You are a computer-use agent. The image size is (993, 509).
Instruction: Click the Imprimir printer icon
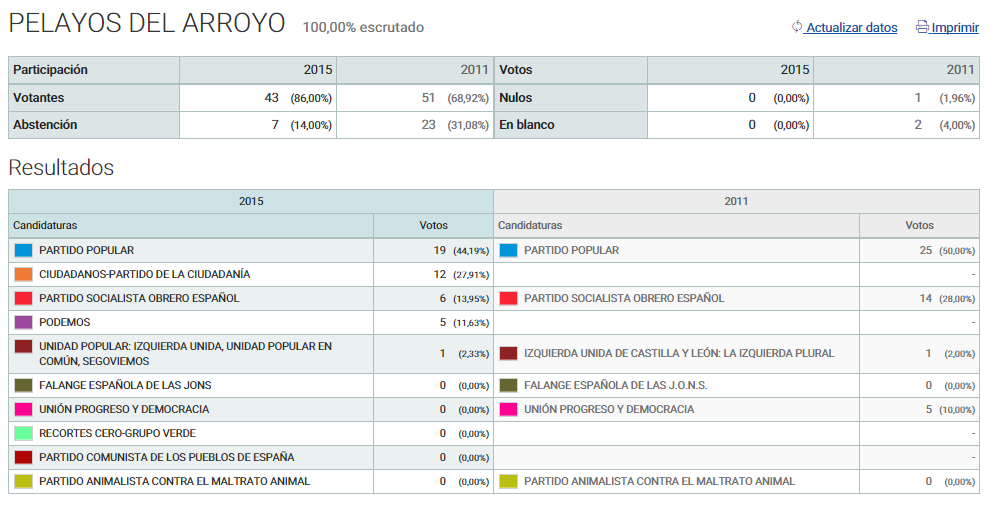tap(922, 27)
